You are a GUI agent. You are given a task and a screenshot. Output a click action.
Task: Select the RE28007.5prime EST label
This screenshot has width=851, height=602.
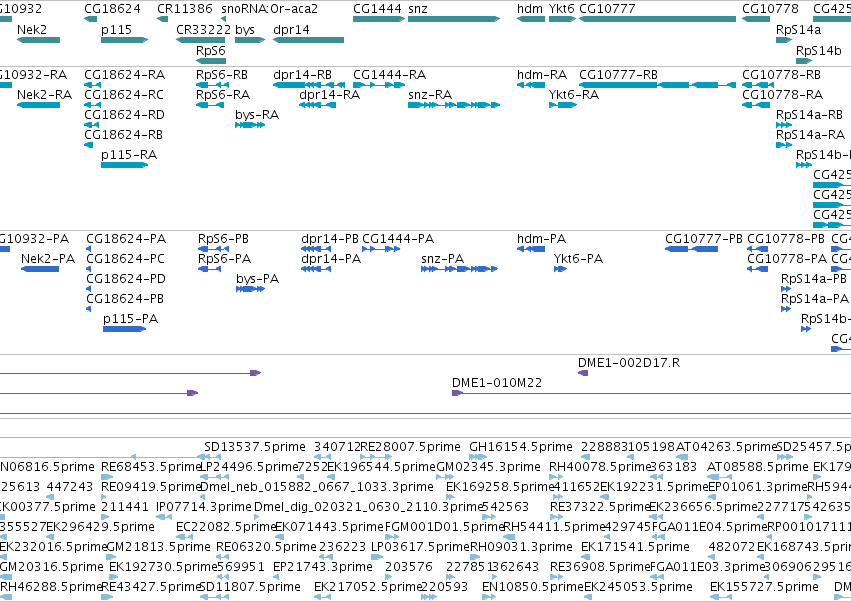[410, 446]
